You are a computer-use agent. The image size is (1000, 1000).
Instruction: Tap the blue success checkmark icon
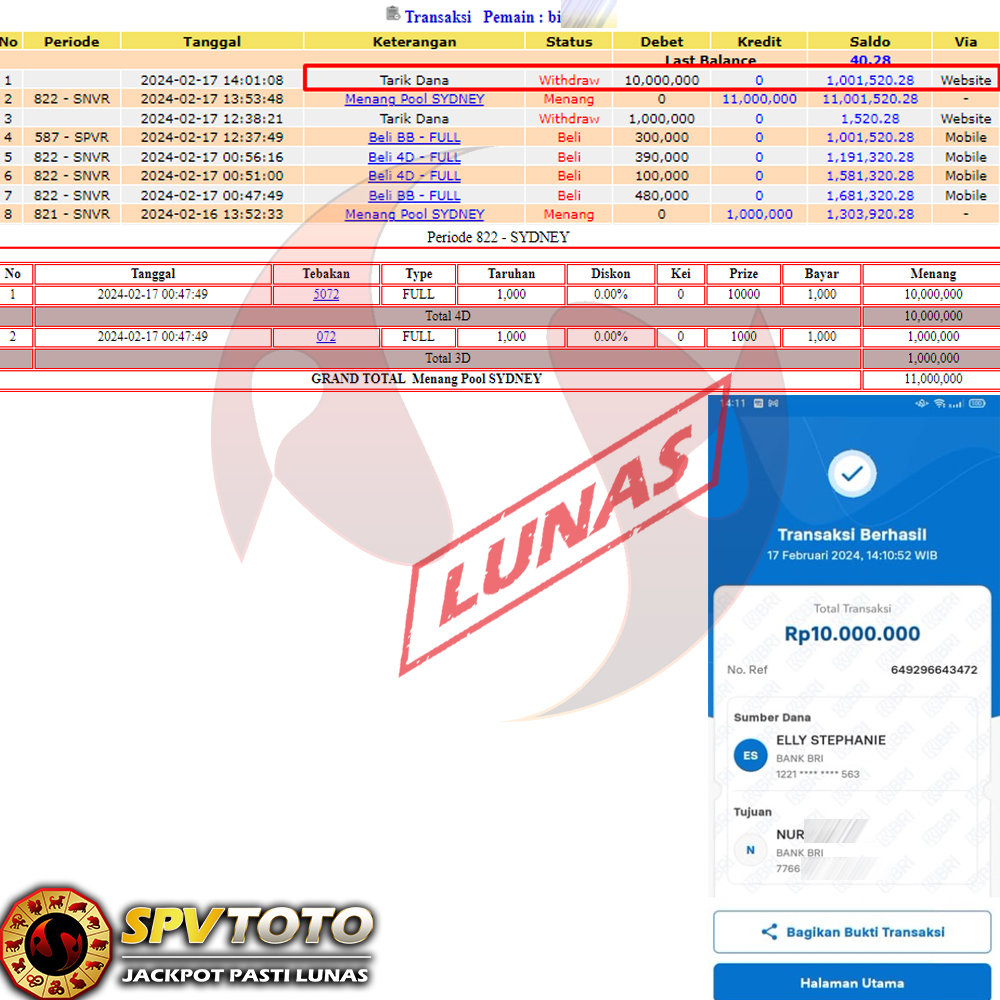point(852,474)
